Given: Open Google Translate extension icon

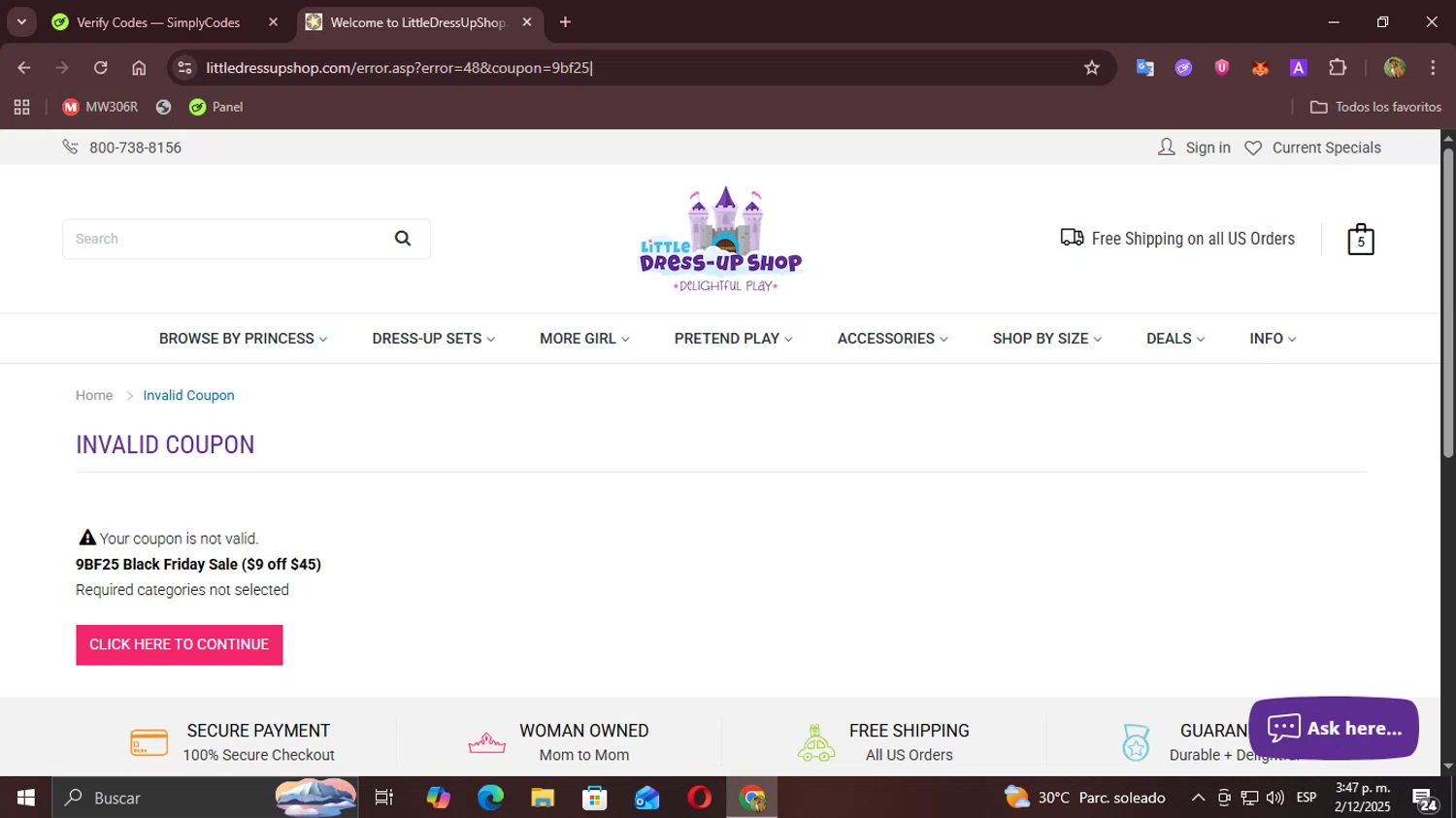Looking at the screenshot, I should click(1145, 68).
